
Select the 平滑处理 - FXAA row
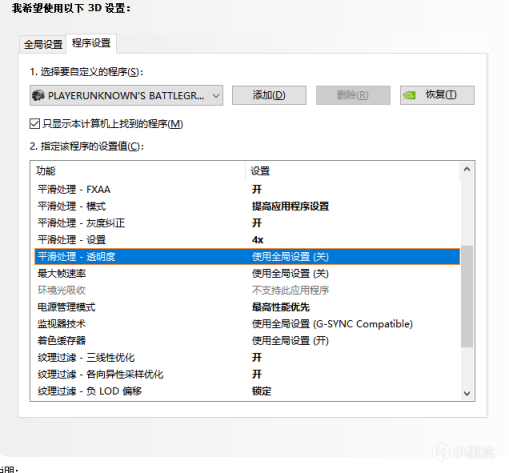(x=247, y=189)
